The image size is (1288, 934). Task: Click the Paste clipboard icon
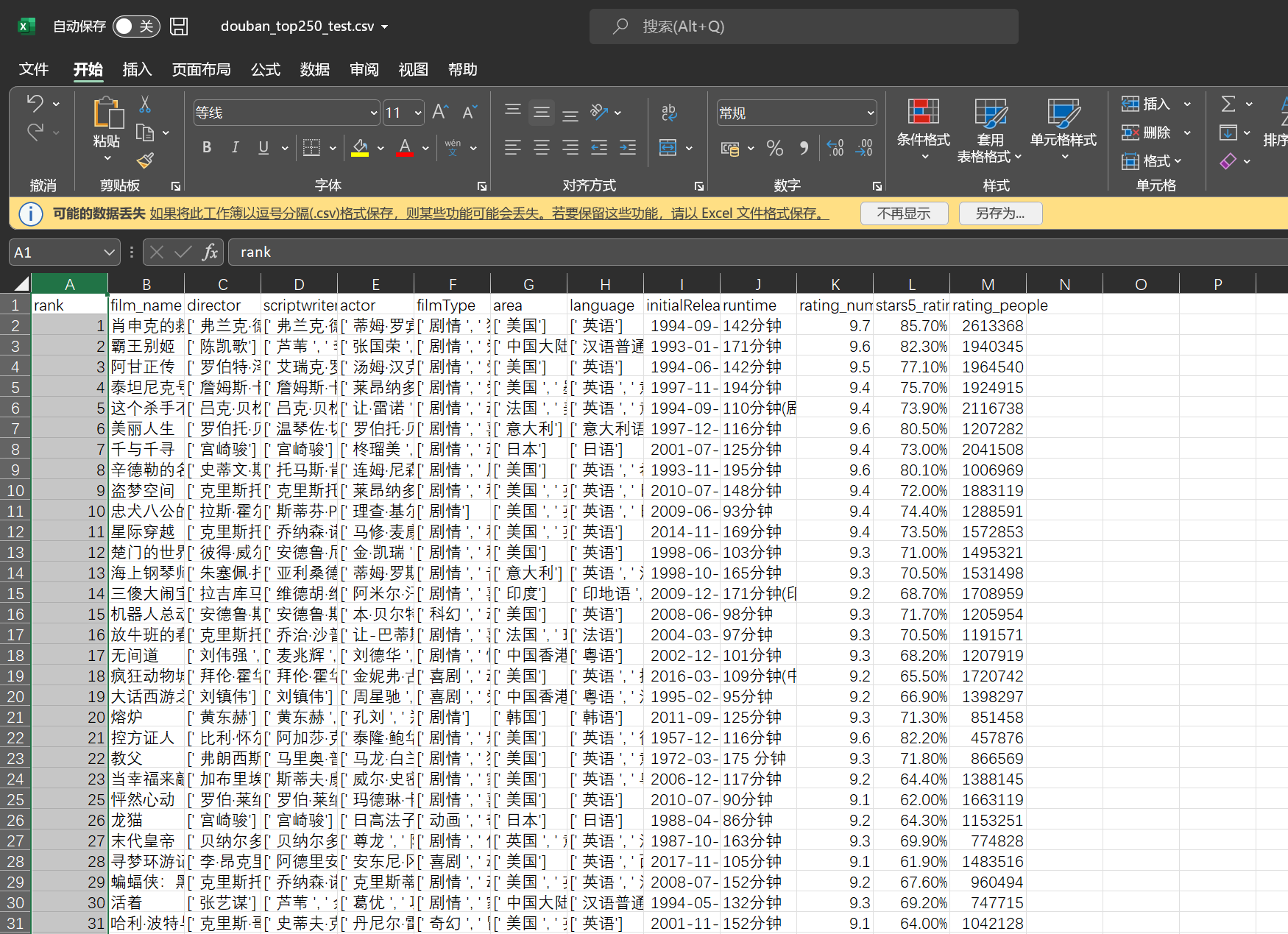(x=107, y=114)
